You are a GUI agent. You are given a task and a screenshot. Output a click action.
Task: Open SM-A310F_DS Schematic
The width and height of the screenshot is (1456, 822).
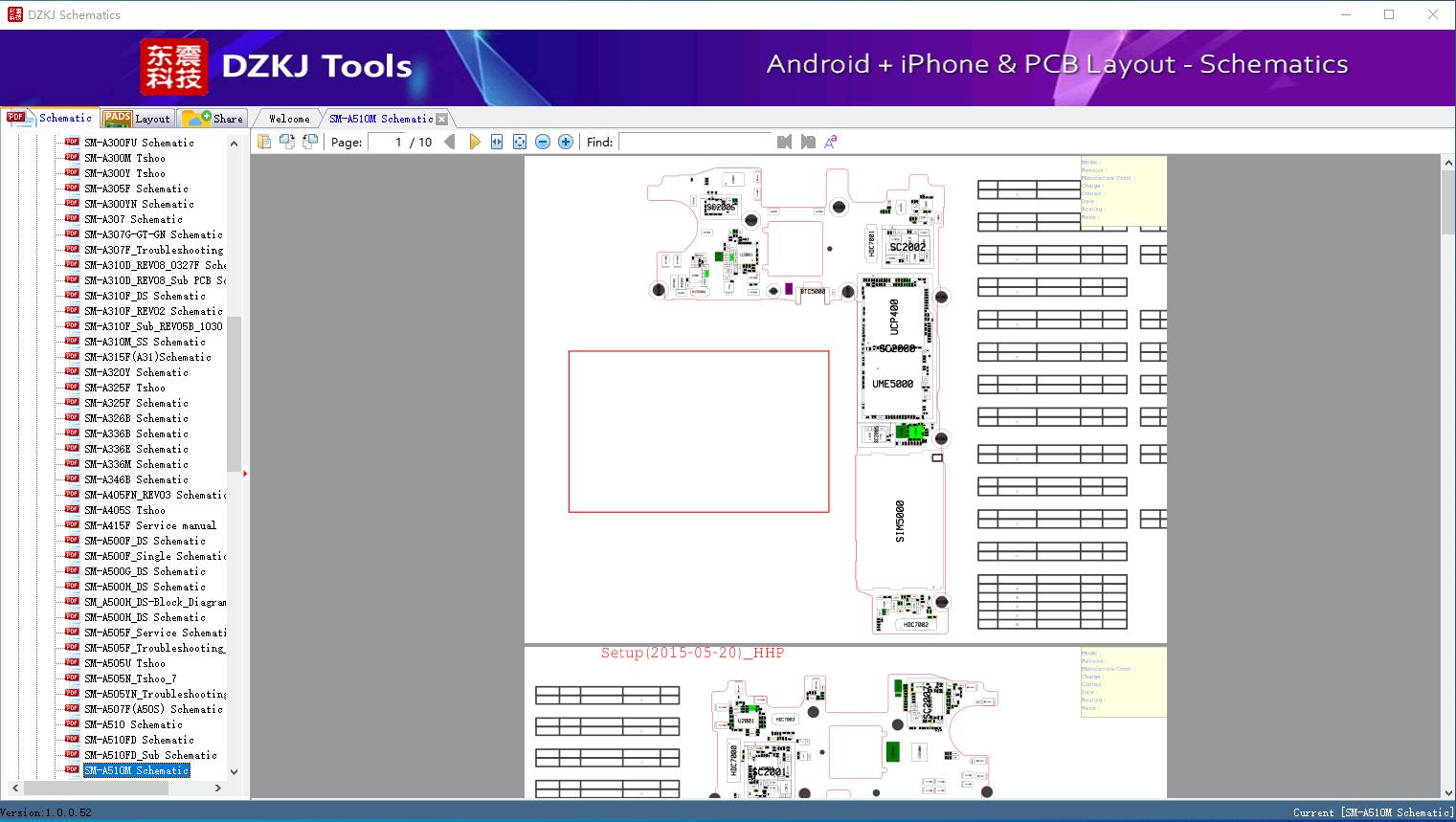(145, 296)
